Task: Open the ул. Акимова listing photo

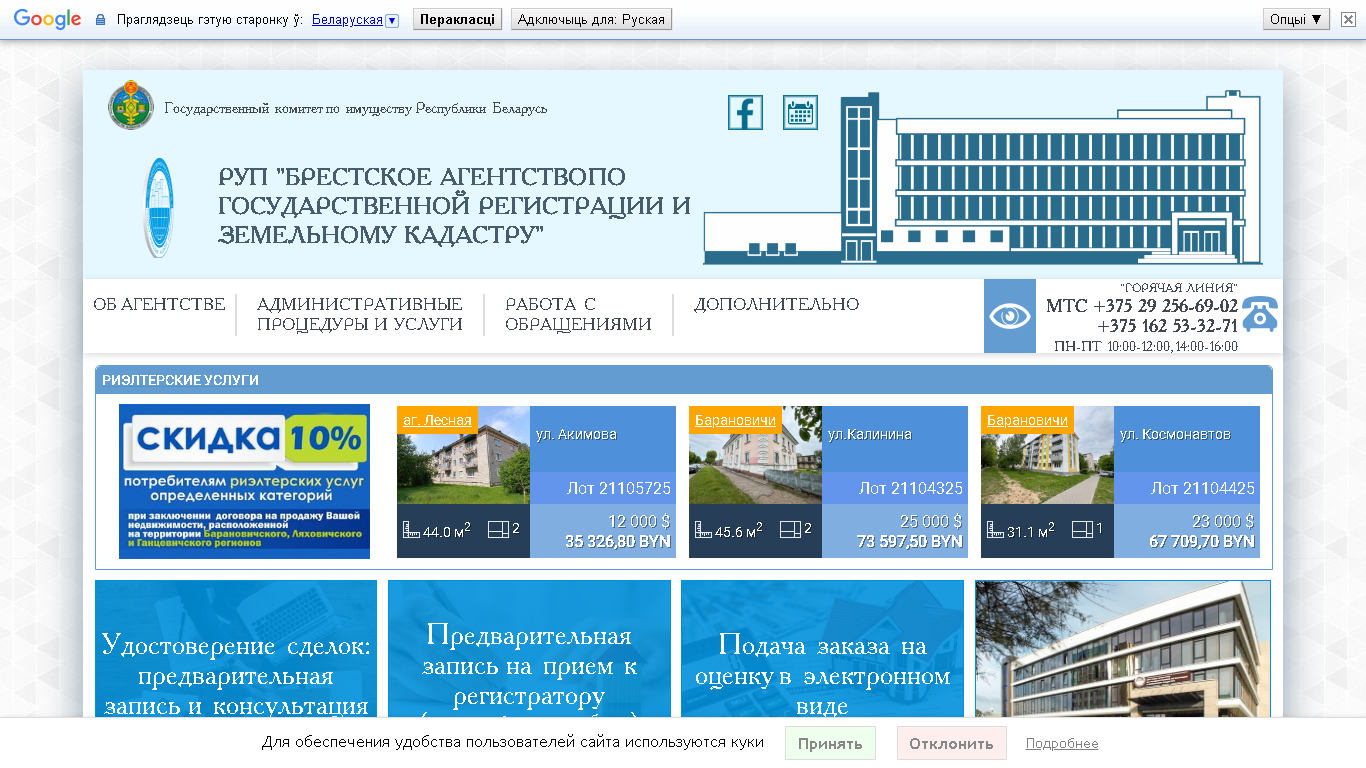Action: coord(463,455)
